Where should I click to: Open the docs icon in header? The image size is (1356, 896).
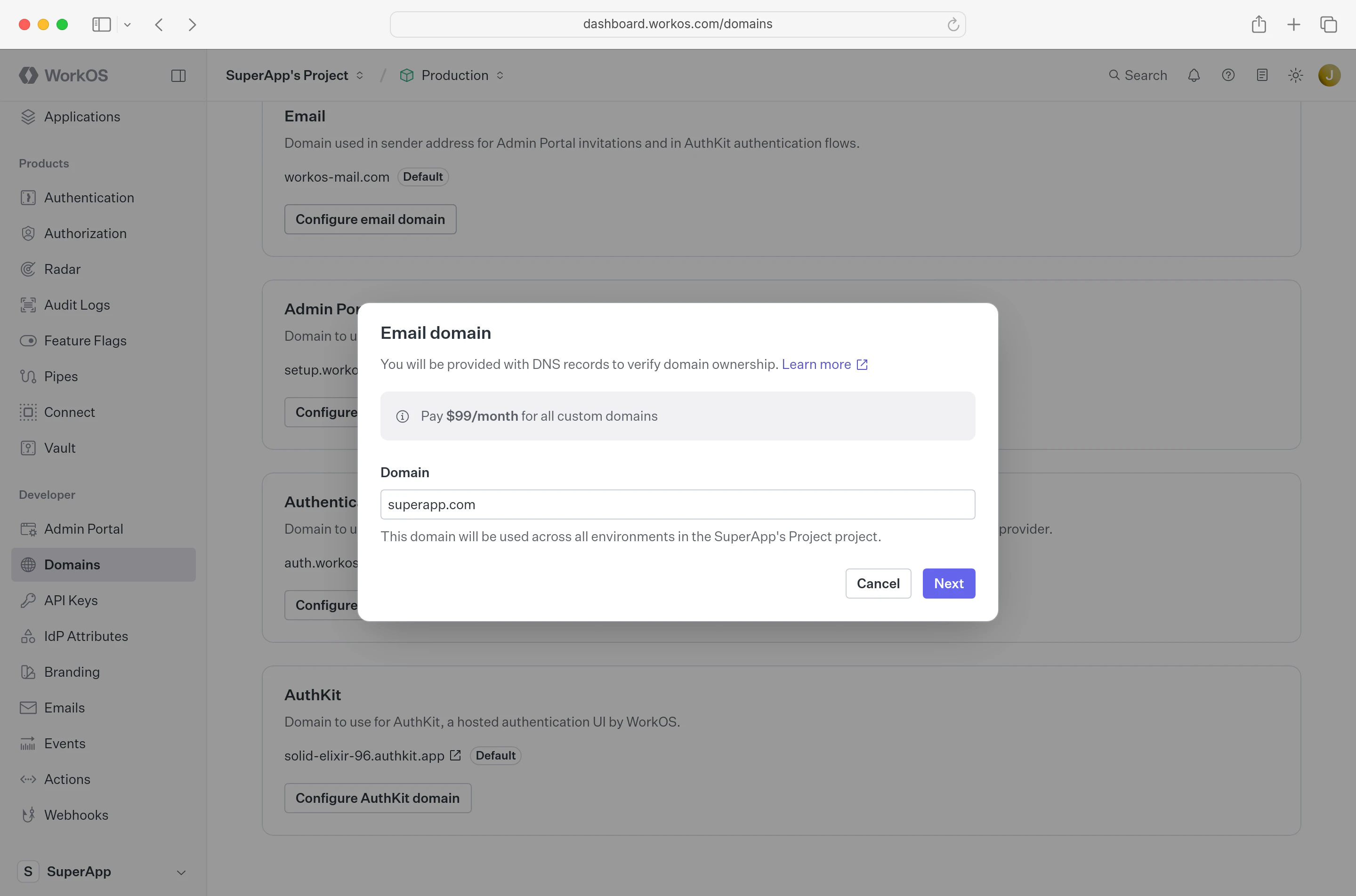click(x=1262, y=75)
